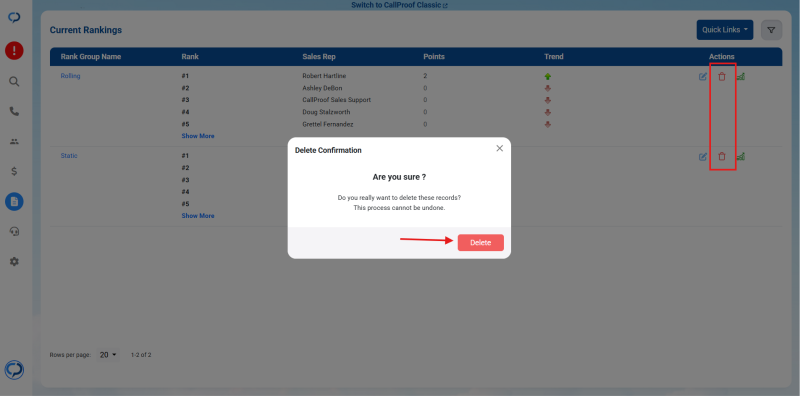Open the chart icon for Static group
The image size is (800, 396).
[x=741, y=157]
